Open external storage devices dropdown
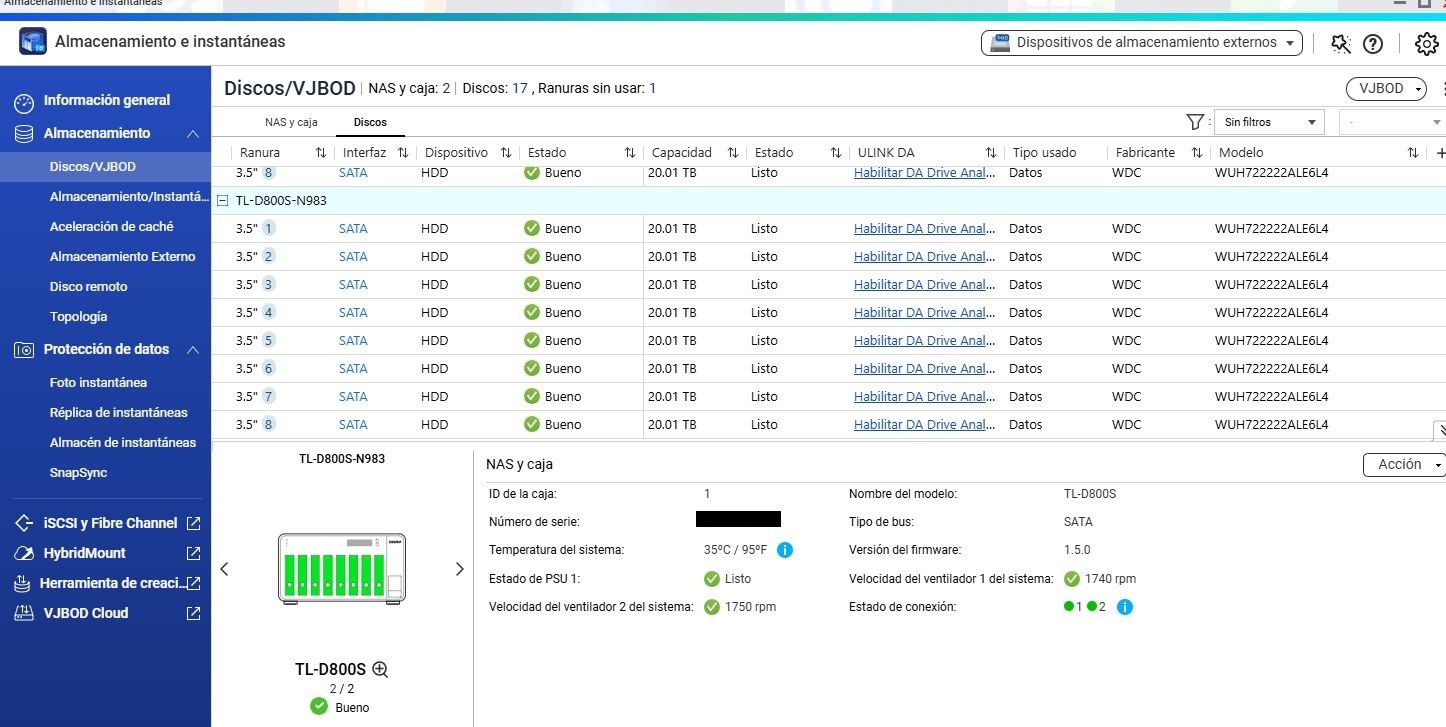Screen dimensions: 1446x727 (1142, 43)
